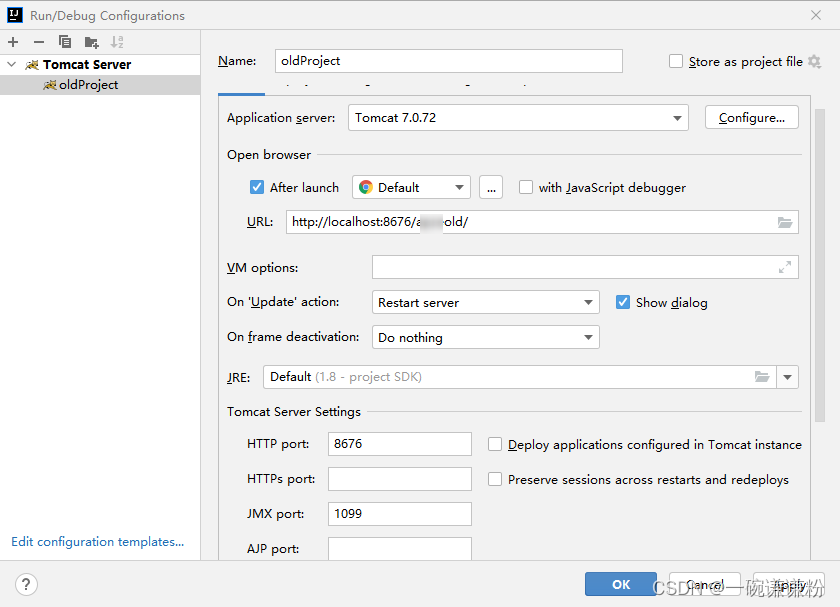
Task: Uncheck After launch open browser option
Action: (x=257, y=187)
